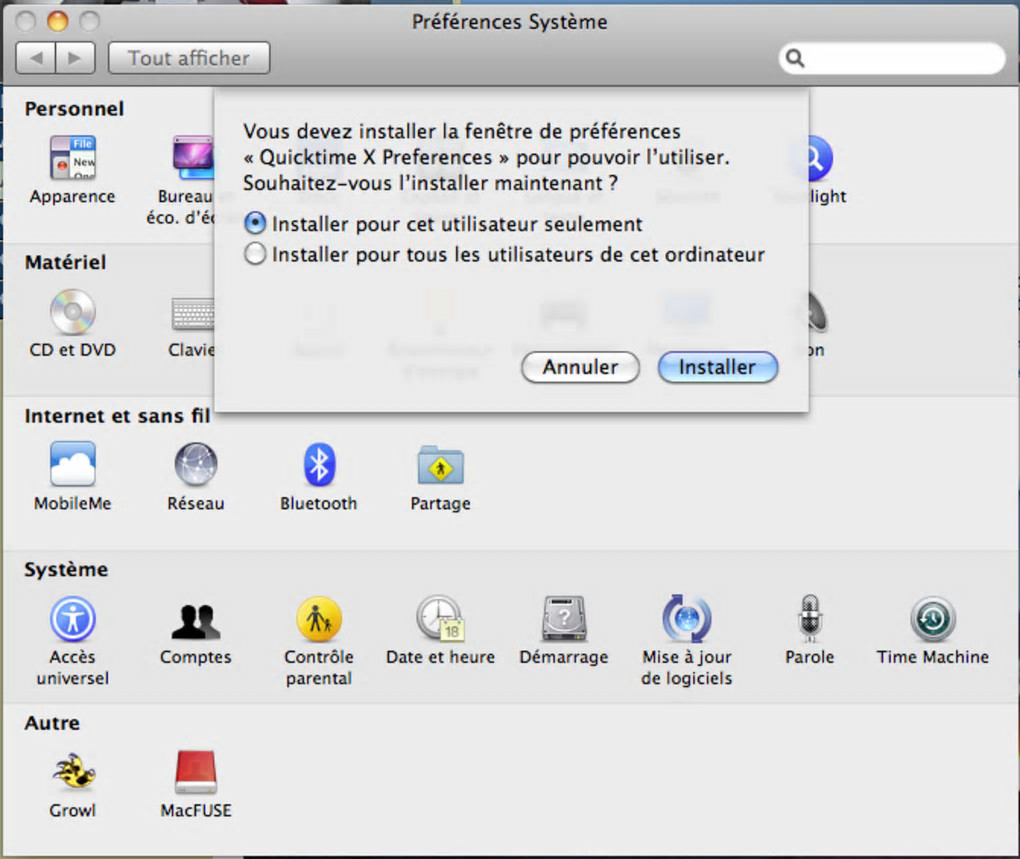Click the Installer button
1020x859 pixels.
pos(718,367)
